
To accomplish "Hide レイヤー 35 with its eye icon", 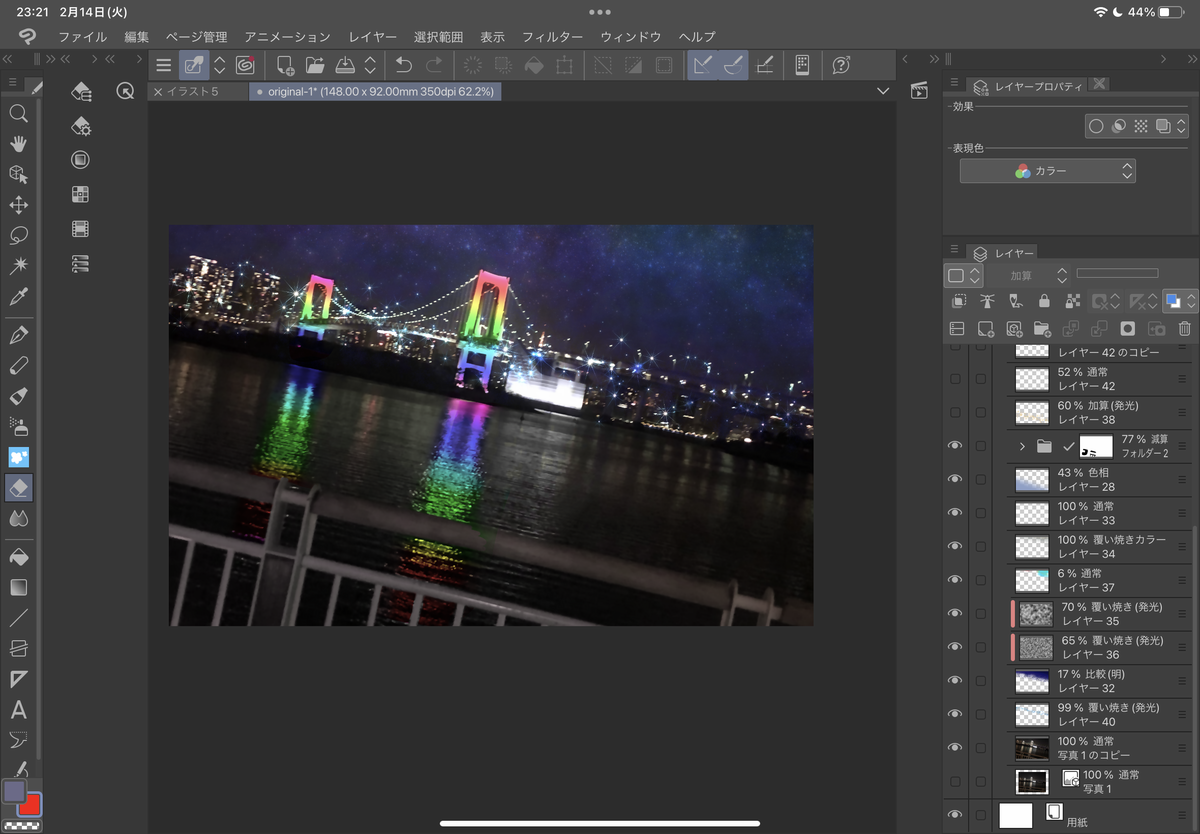I will coord(955,613).
